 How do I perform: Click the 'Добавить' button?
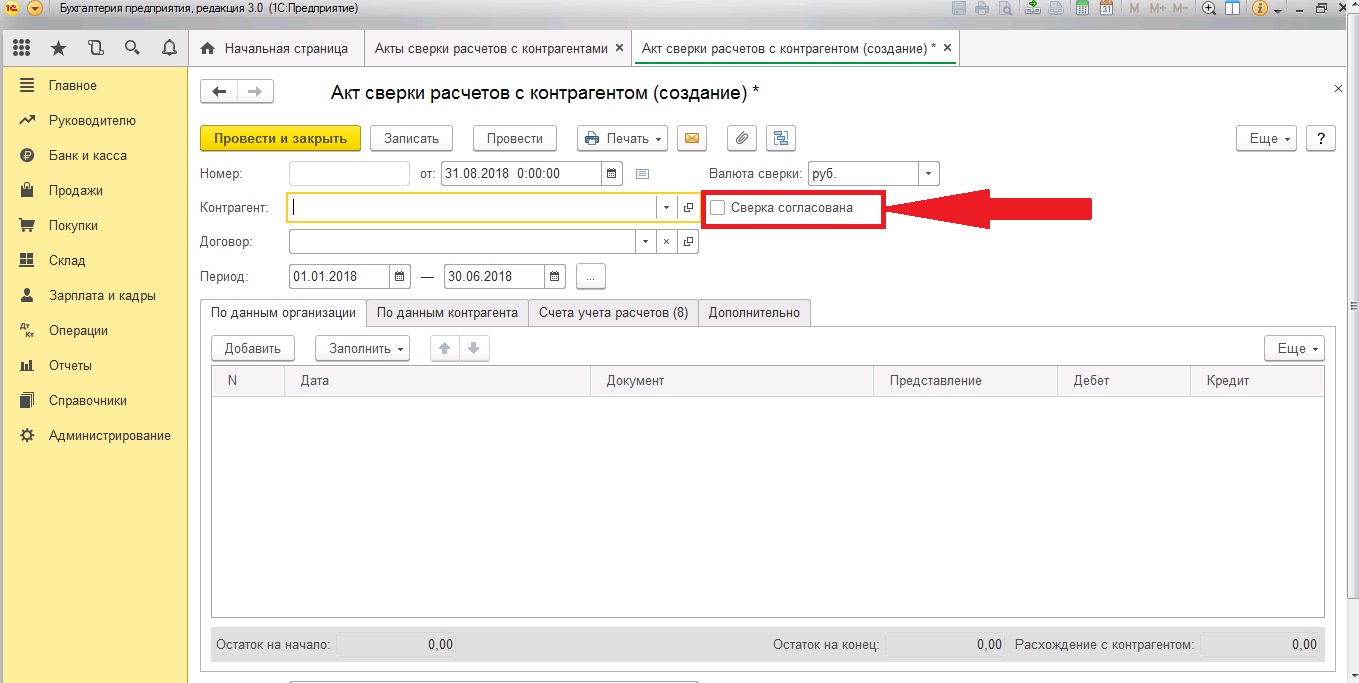[253, 348]
